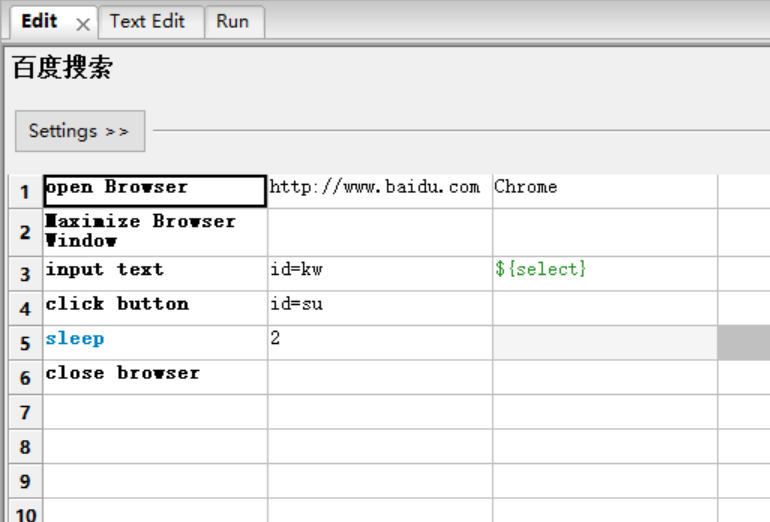770x522 pixels.
Task: Click the empty third cell in sleep row
Action: 605,343
